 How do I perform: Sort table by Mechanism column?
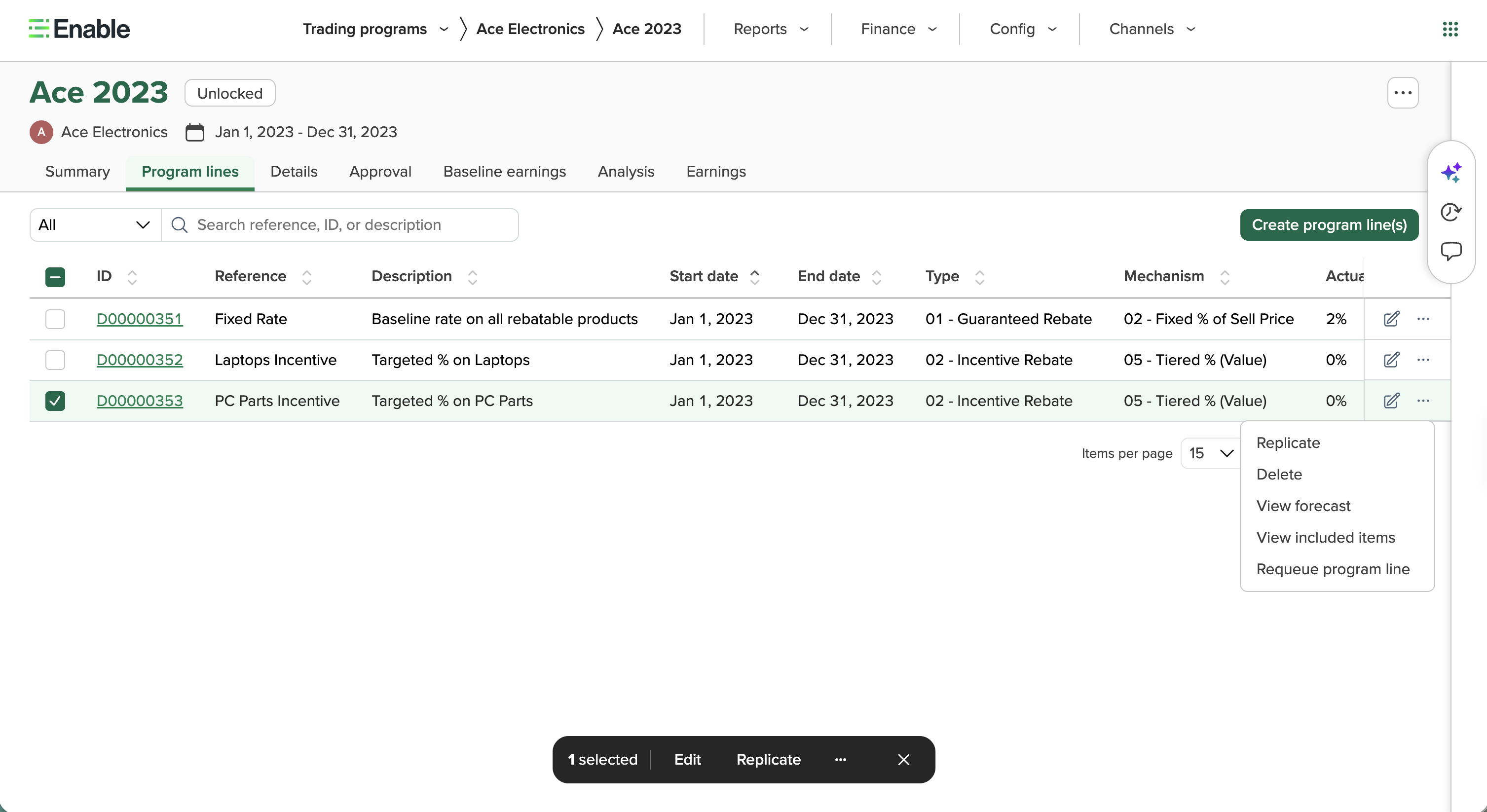coord(1225,277)
